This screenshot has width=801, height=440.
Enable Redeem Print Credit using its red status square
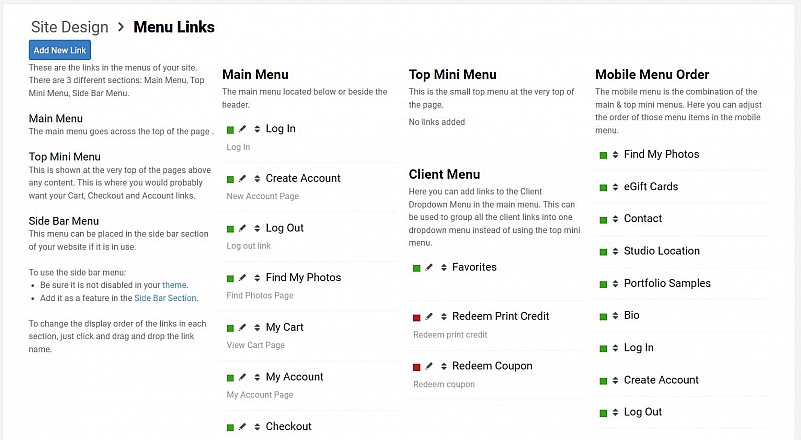click(x=416, y=317)
